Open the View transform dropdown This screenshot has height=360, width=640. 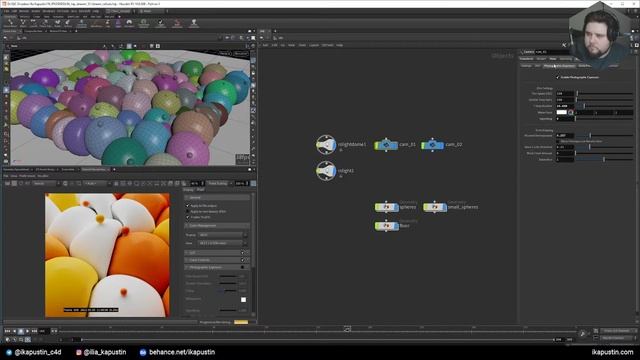tap(222, 243)
